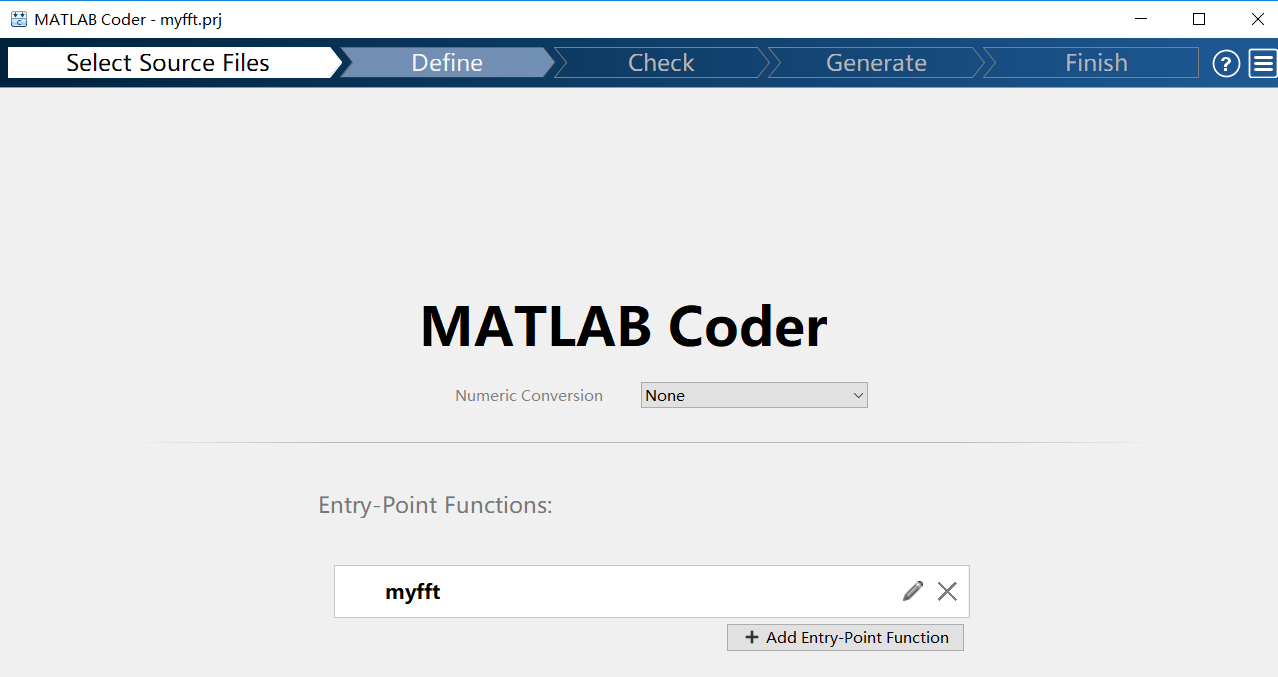The width and height of the screenshot is (1278, 677).
Task: Edit myfft with the pencil icon
Action: pos(912,591)
